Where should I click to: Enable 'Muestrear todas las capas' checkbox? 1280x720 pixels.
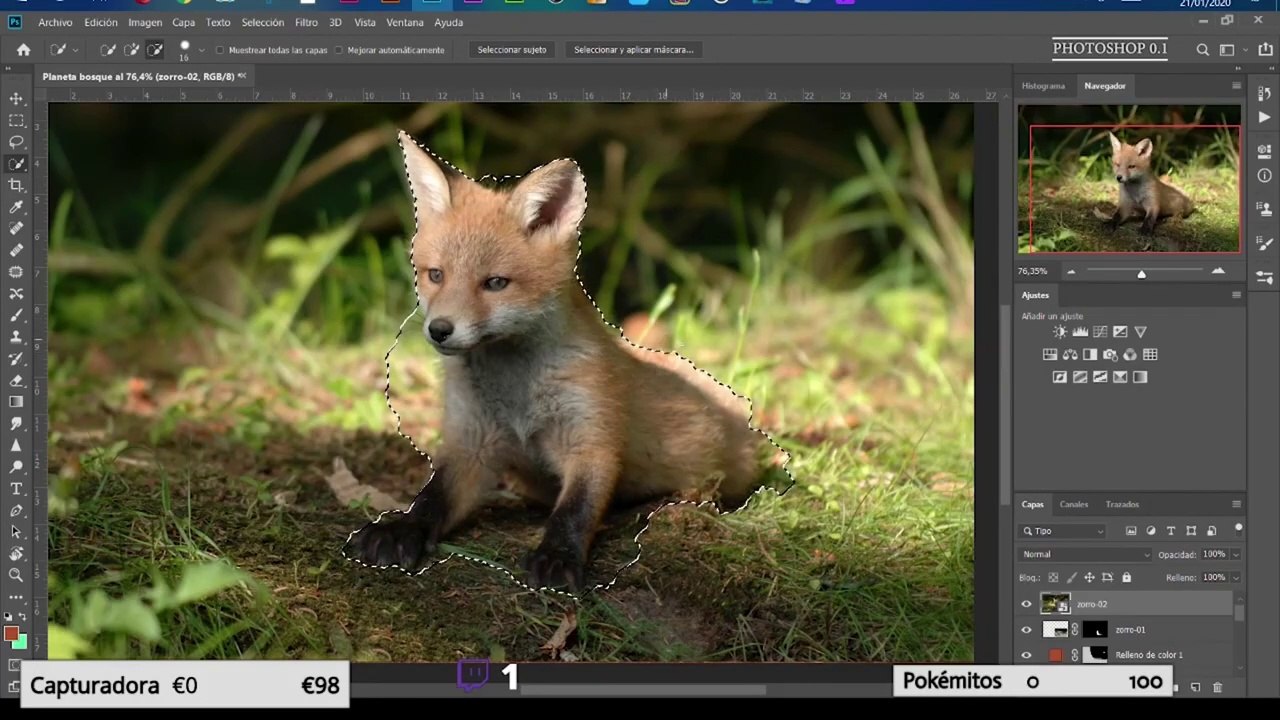(220, 50)
